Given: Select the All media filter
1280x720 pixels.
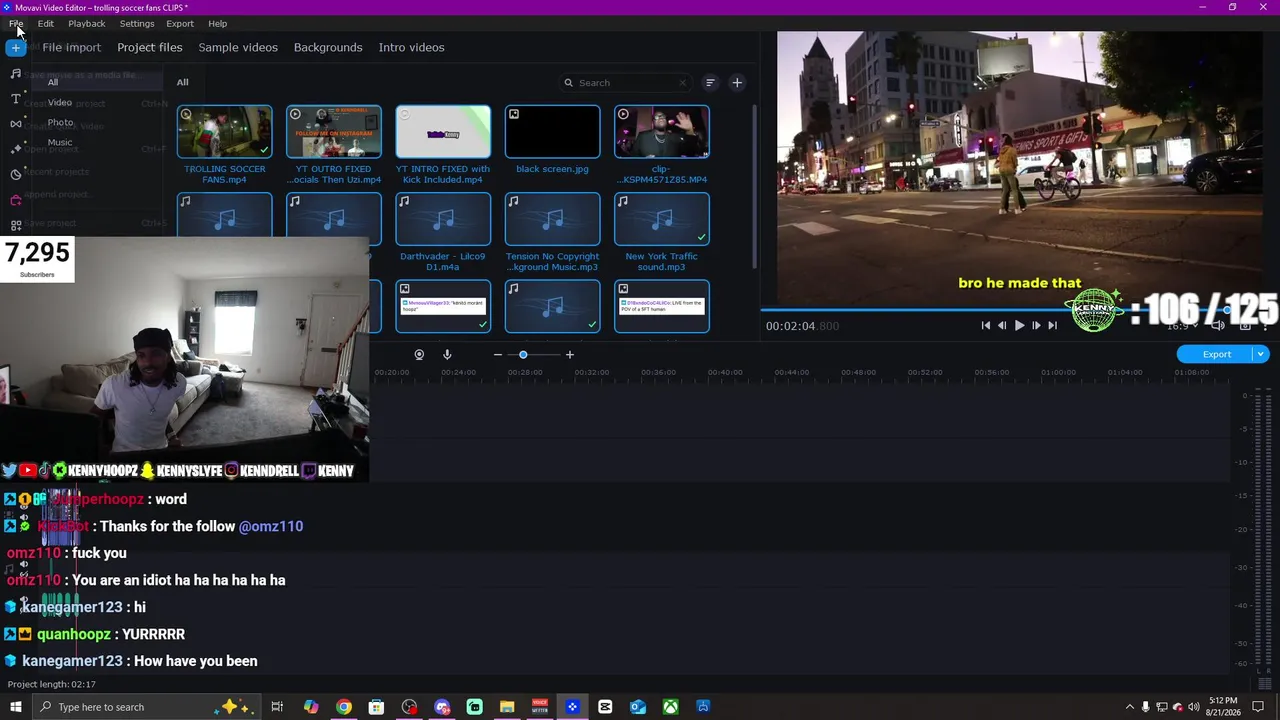Looking at the screenshot, I should pos(53,82).
